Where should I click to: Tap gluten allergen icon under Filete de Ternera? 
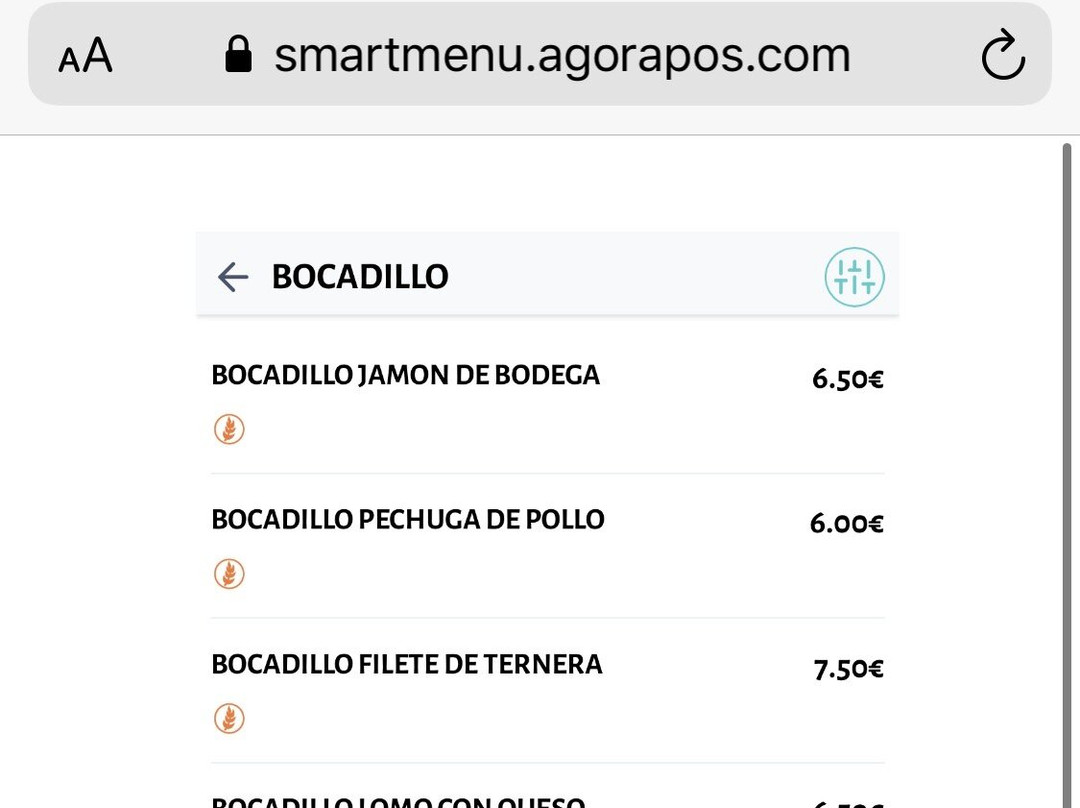229,718
